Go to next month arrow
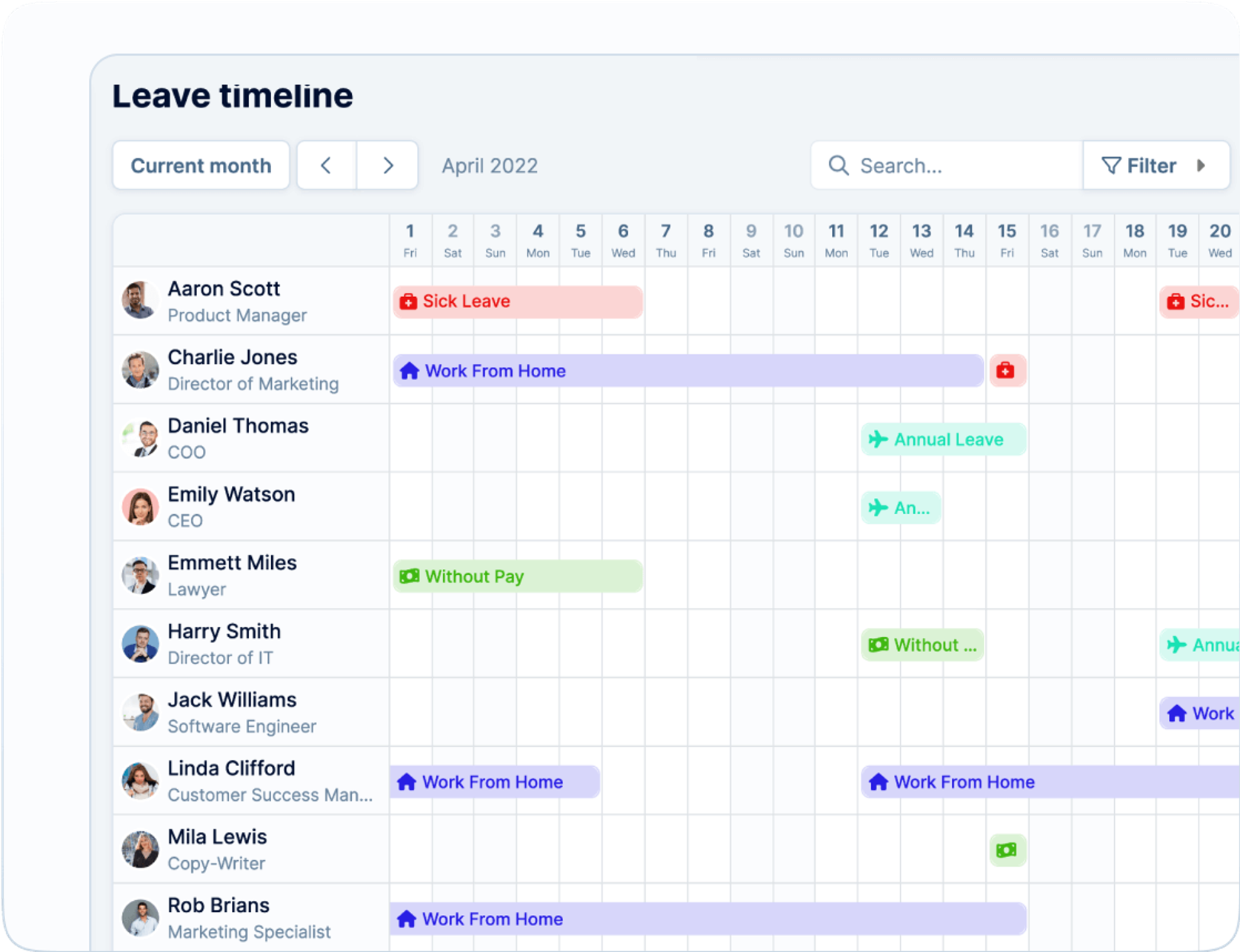Viewport: 1240px width, 952px height. (x=387, y=165)
